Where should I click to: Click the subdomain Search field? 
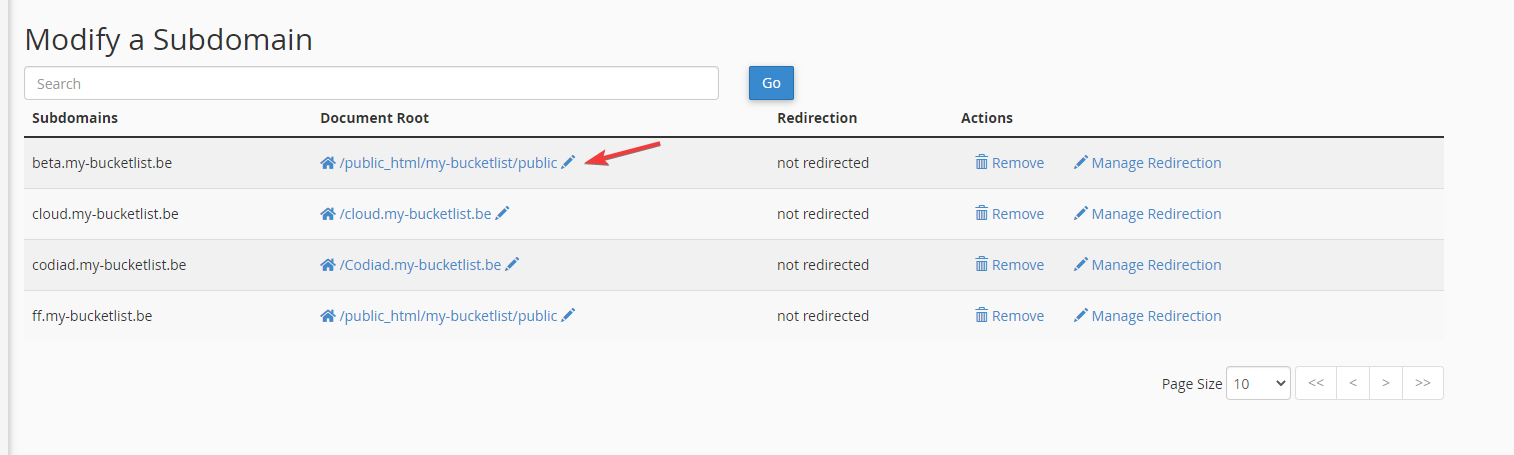pyautogui.click(x=371, y=84)
